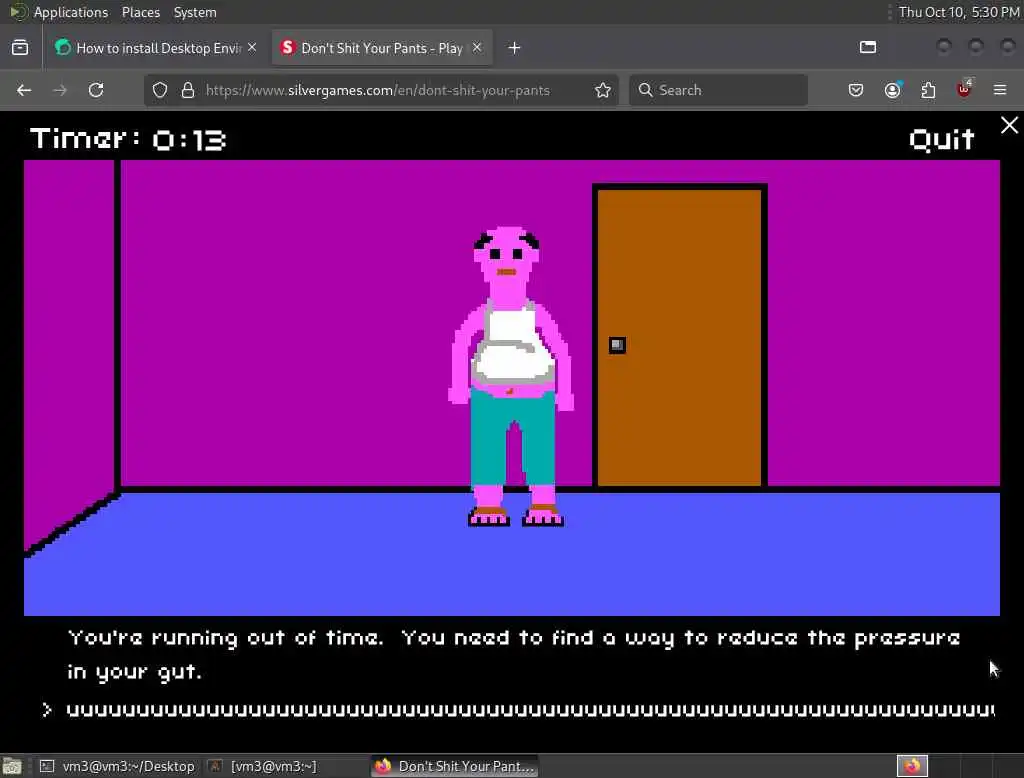
Task: Click the date and time clock
Action: [x=959, y=12]
